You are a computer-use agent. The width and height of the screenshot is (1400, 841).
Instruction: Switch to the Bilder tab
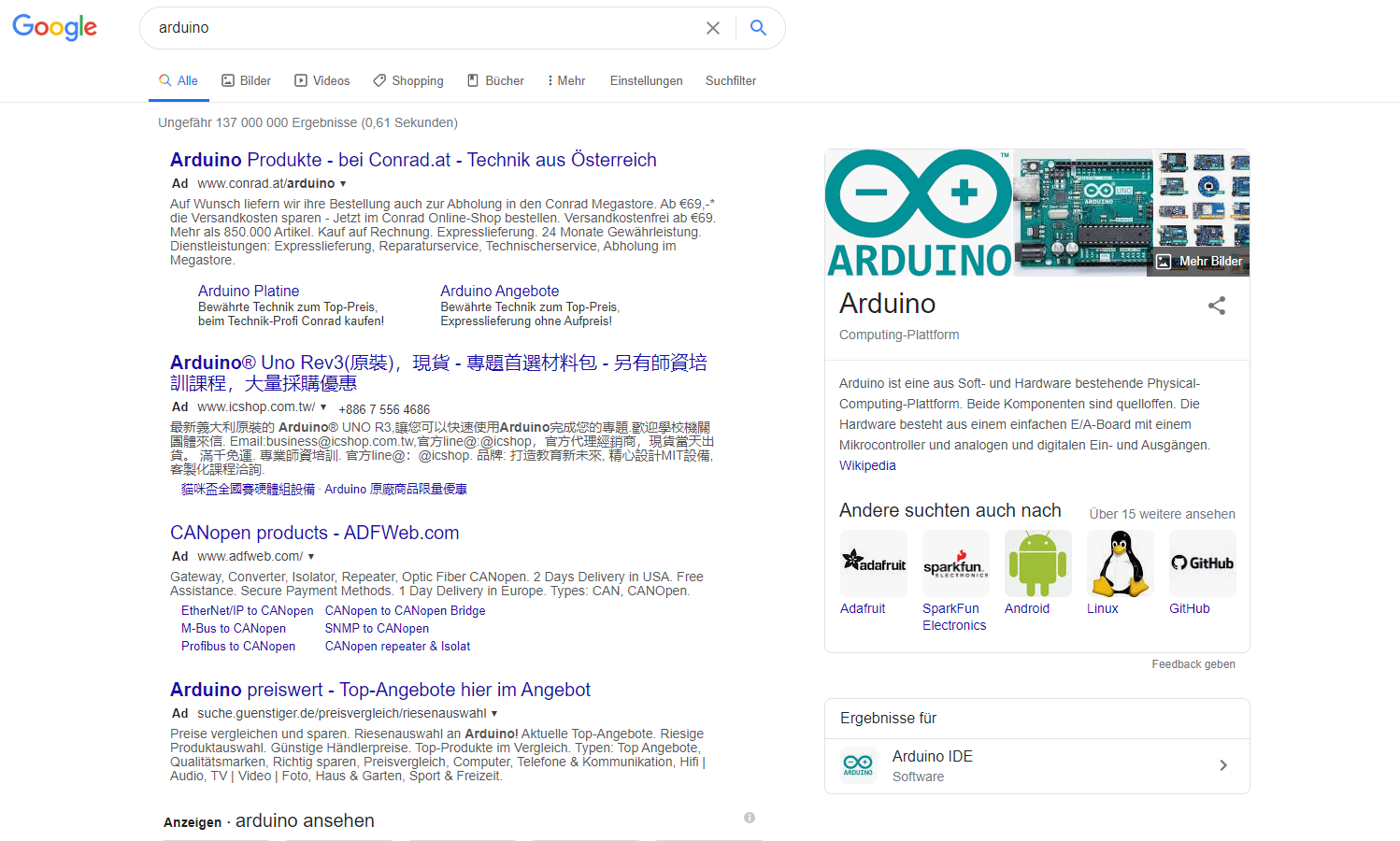pyautogui.click(x=247, y=81)
